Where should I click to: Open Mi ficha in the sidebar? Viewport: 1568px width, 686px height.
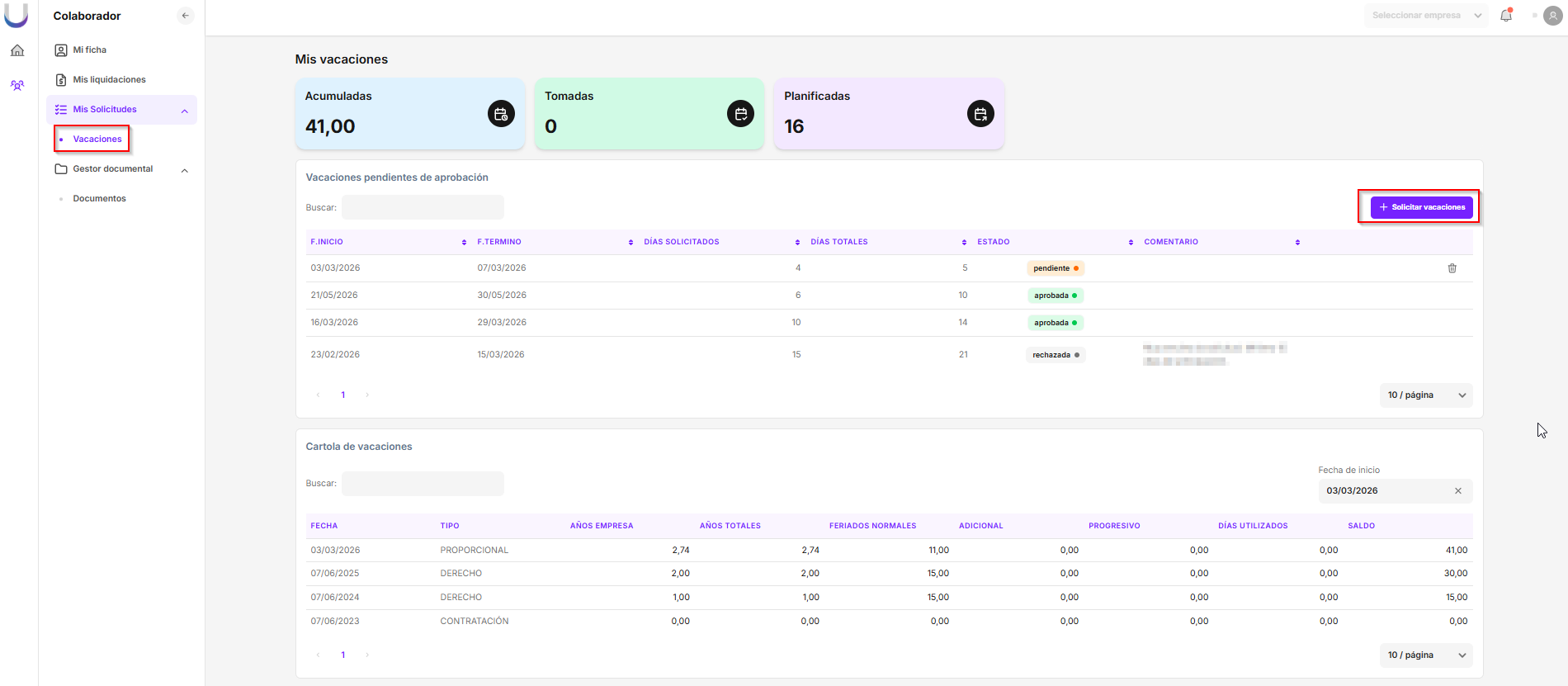(x=89, y=50)
